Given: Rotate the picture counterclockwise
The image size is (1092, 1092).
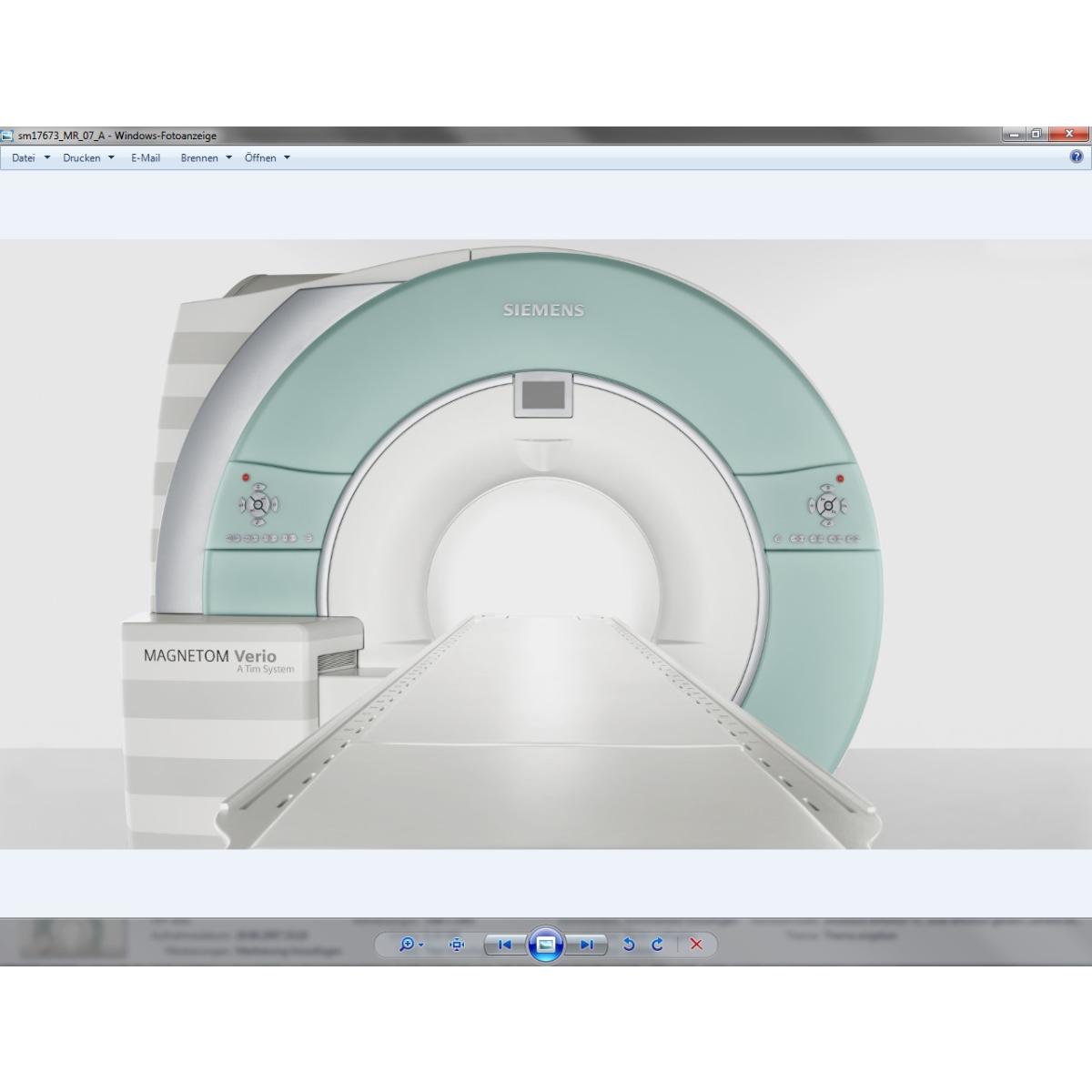Looking at the screenshot, I should (628, 945).
